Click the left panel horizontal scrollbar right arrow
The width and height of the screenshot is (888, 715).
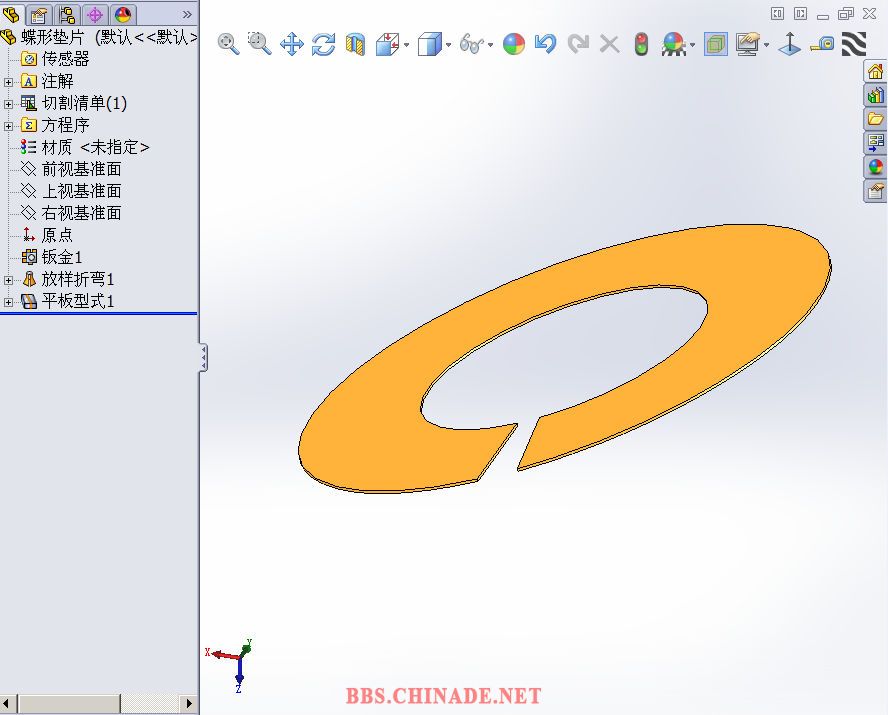click(189, 704)
